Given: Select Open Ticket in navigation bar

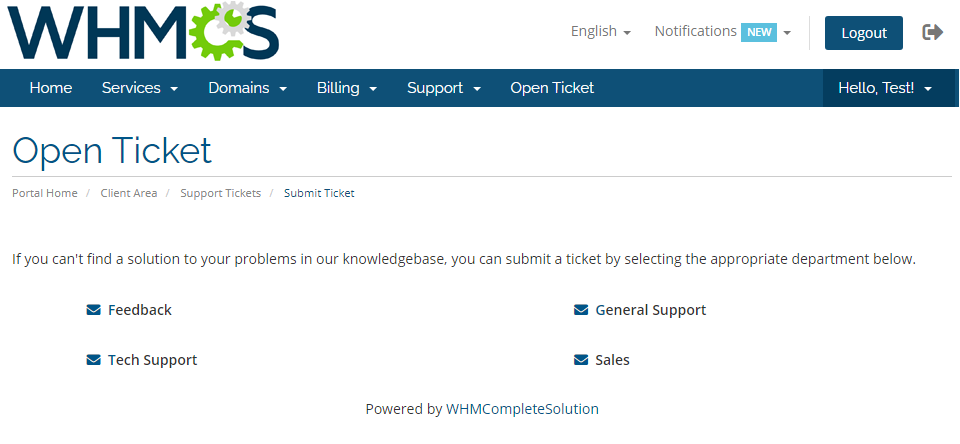Looking at the screenshot, I should (x=552, y=88).
